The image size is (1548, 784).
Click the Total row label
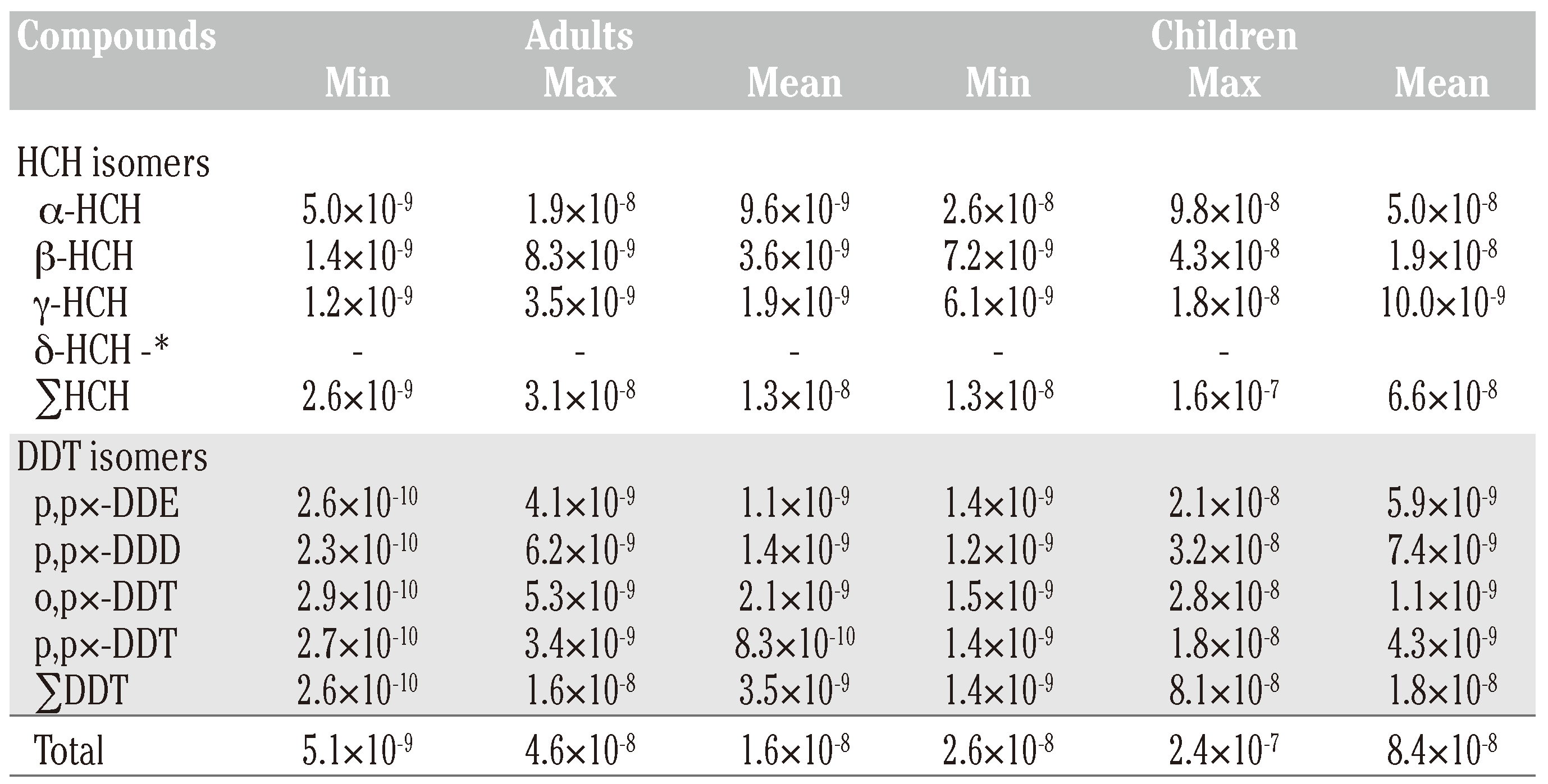coord(69,751)
